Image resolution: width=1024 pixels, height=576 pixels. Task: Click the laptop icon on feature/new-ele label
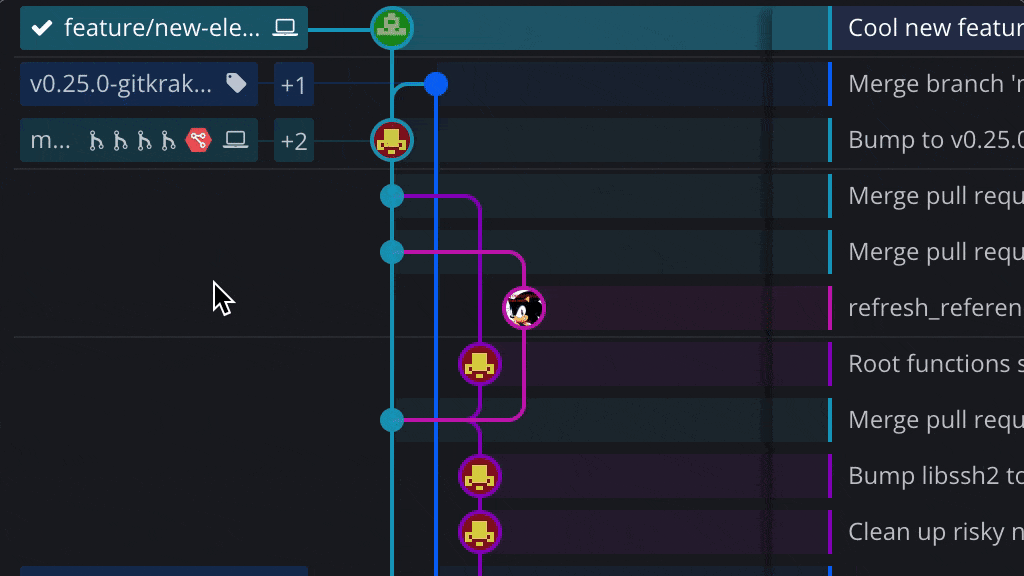point(285,28)
